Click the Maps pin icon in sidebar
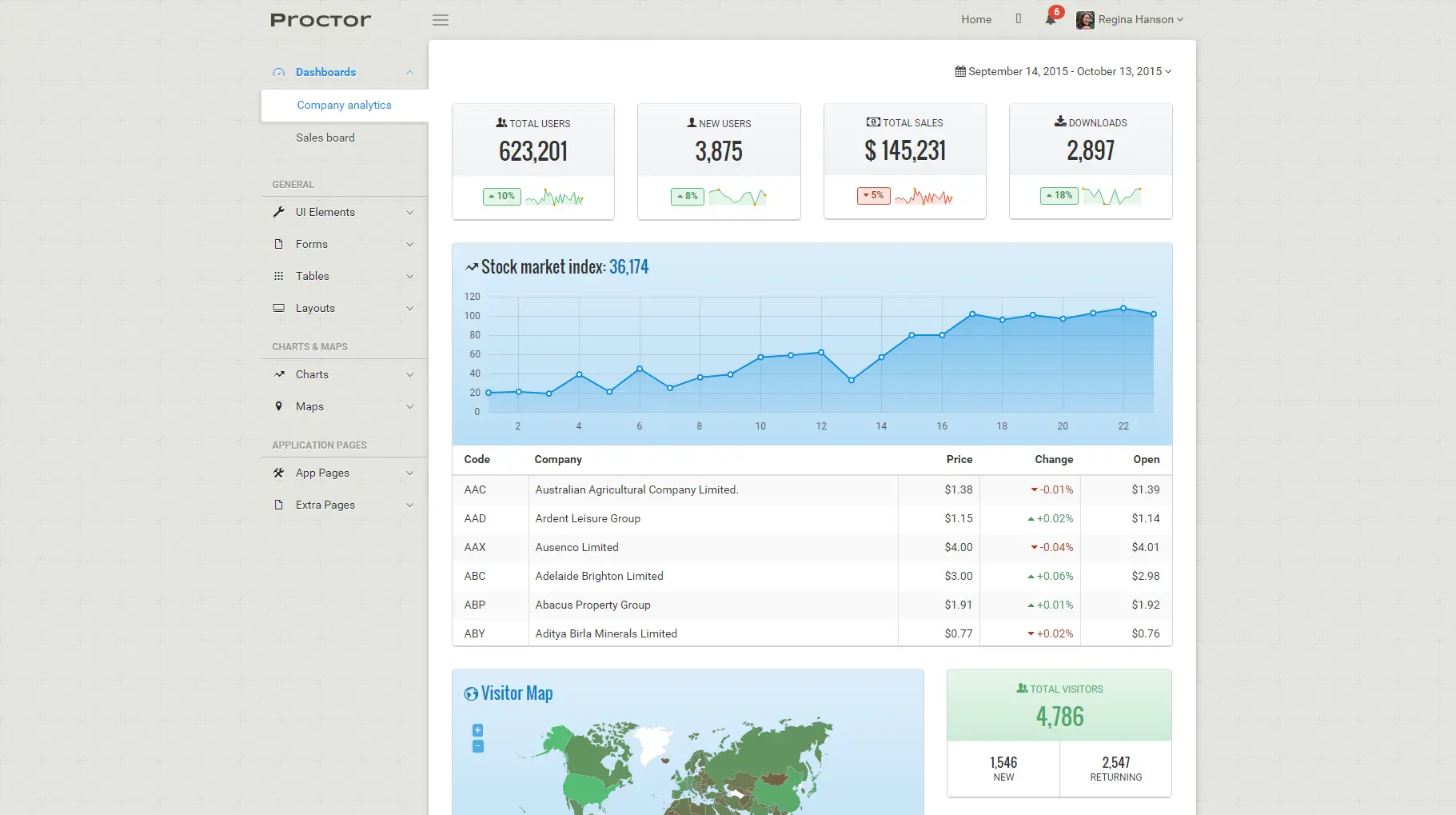The height and width of the screenshot is (815, 1456). [x=278, y=406]
